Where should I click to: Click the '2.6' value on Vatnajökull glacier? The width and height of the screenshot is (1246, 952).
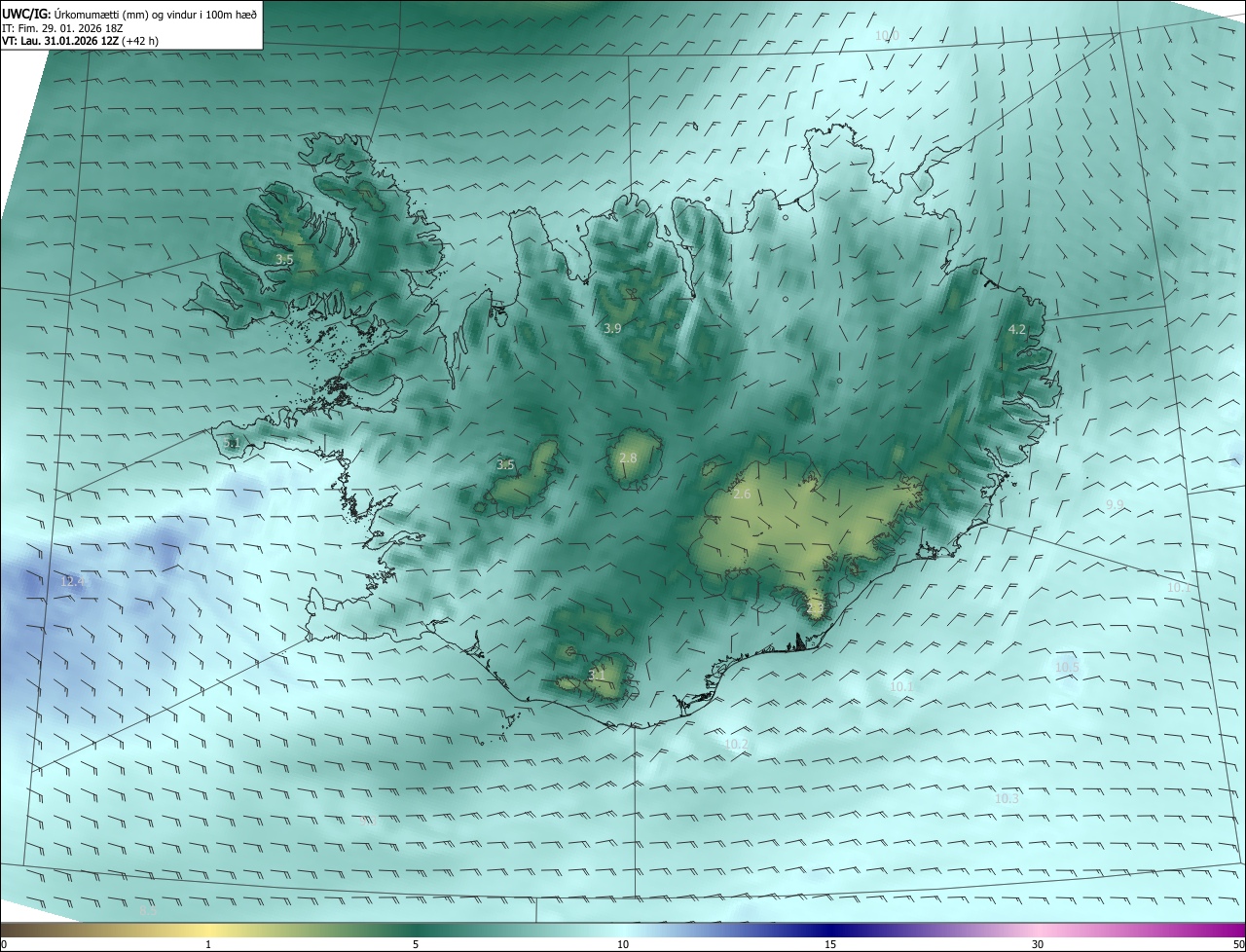coord(742,494)
